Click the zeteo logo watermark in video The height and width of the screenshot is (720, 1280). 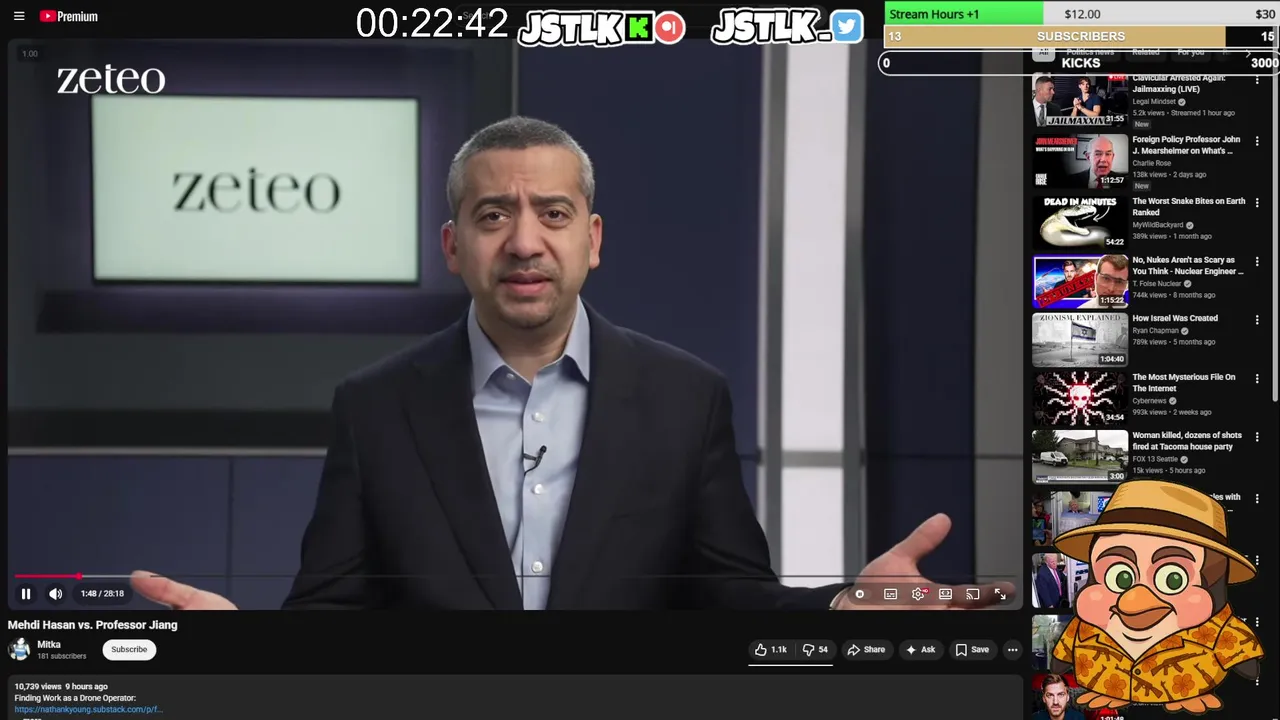[111, 79]
